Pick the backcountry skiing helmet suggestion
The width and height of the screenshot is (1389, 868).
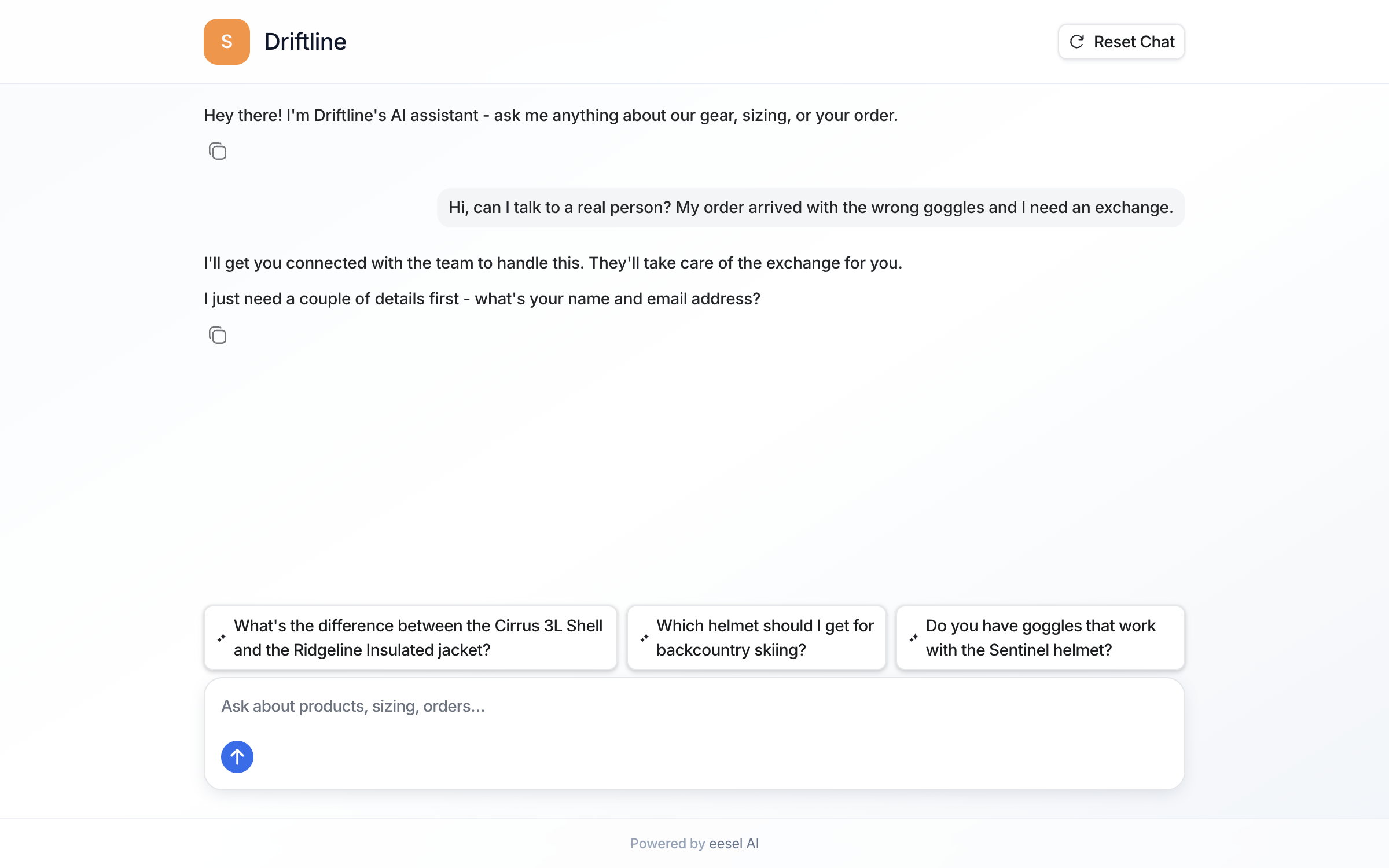pos(756,638)
